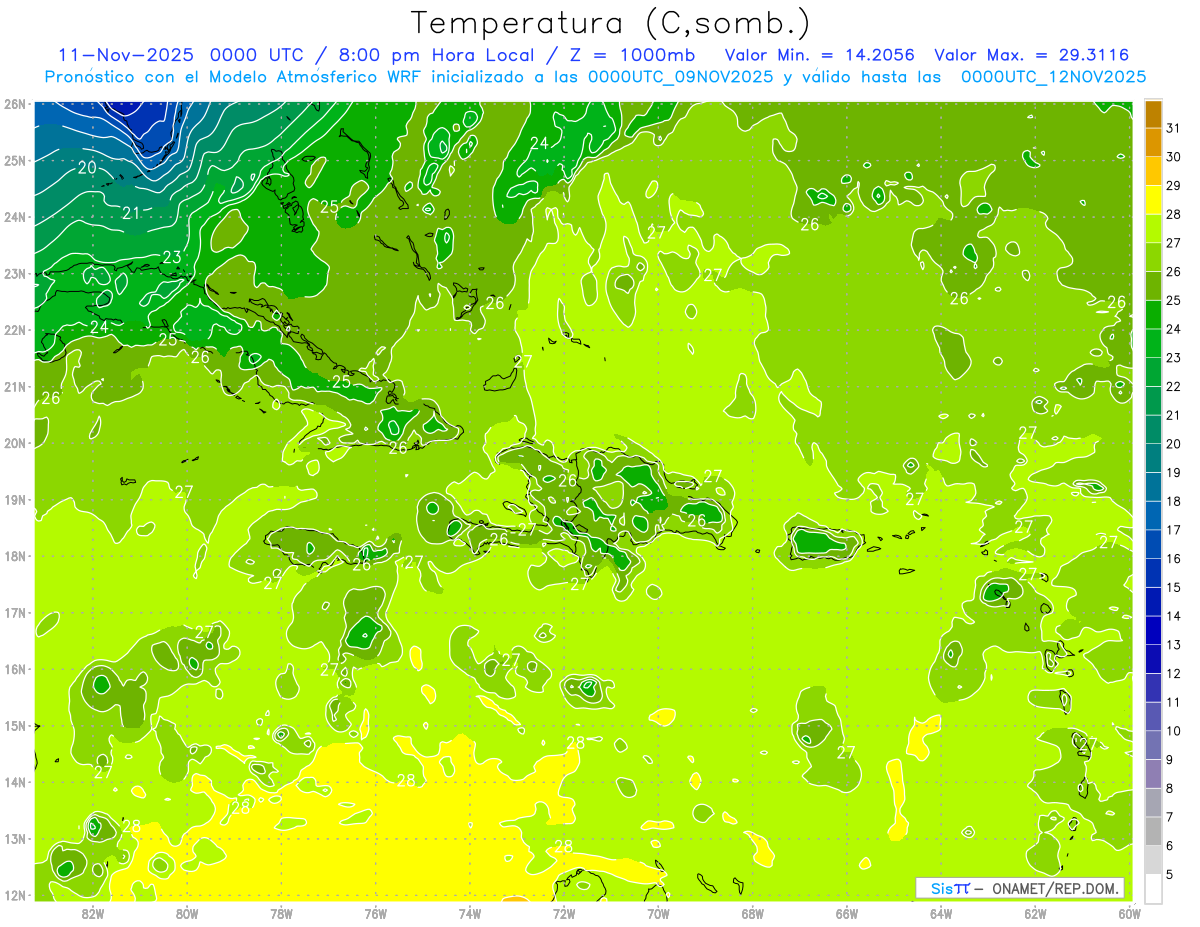The image size is (1200, 927).
Task: Click the latitude axis label 19N
Action: pos(14,500)
